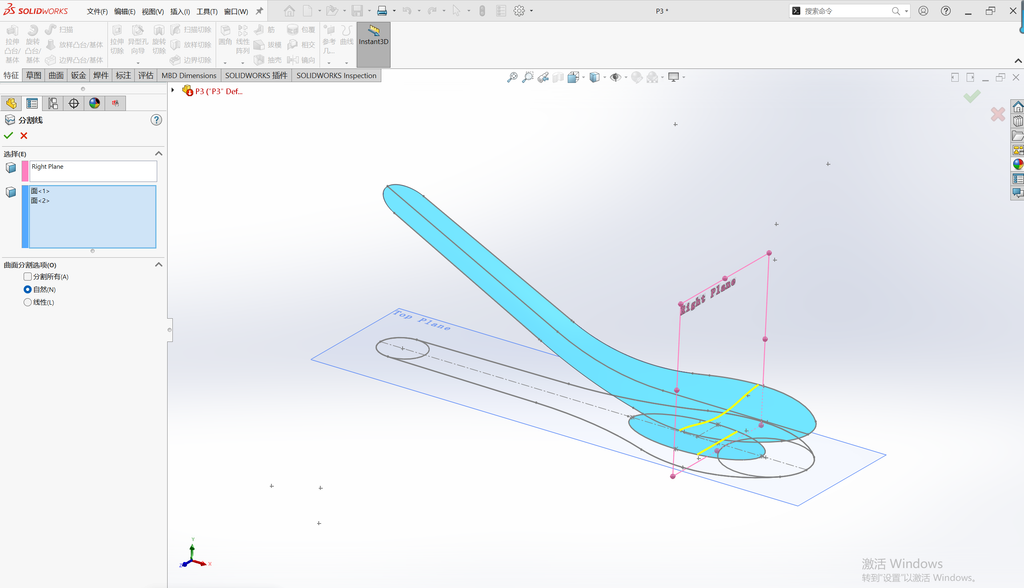The width and height of the screenshot is (1024, 588).
Task: Open the ConfigurationManager tab icon
Action: click(53, 103)
